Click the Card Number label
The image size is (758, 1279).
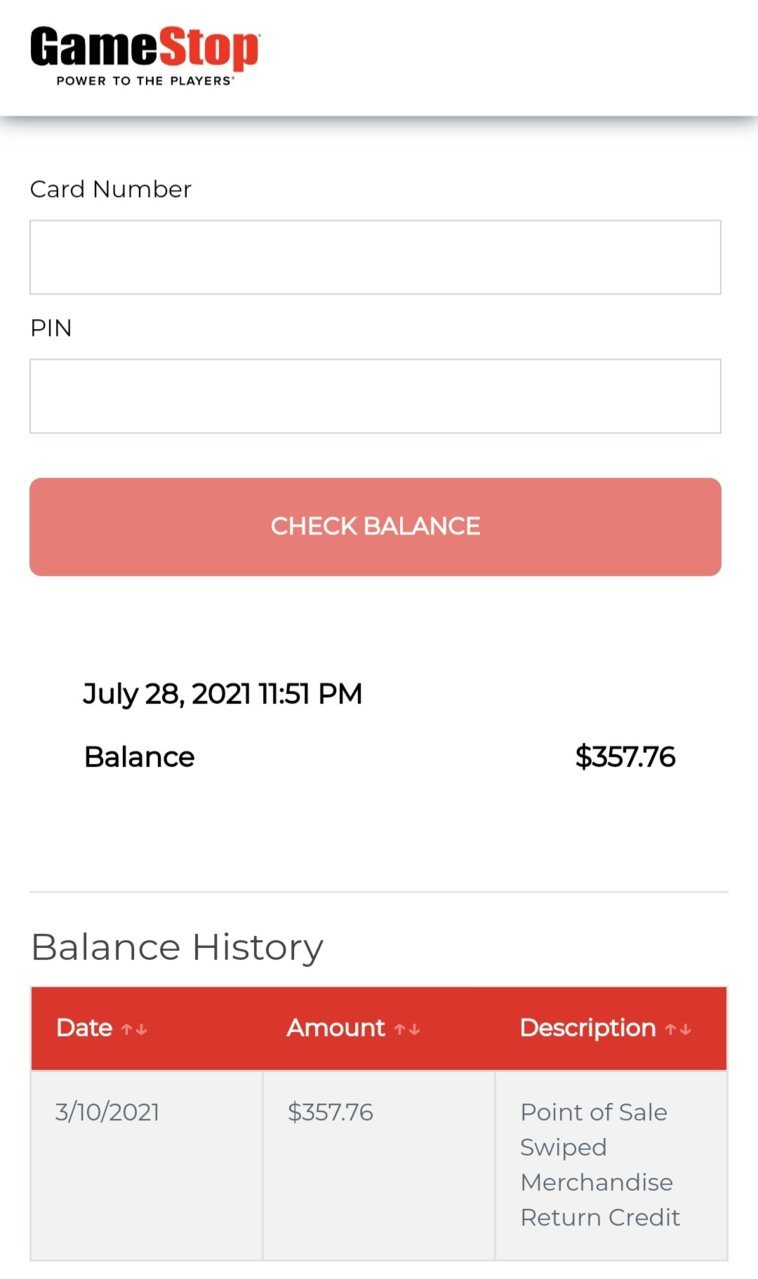point(110,189)
